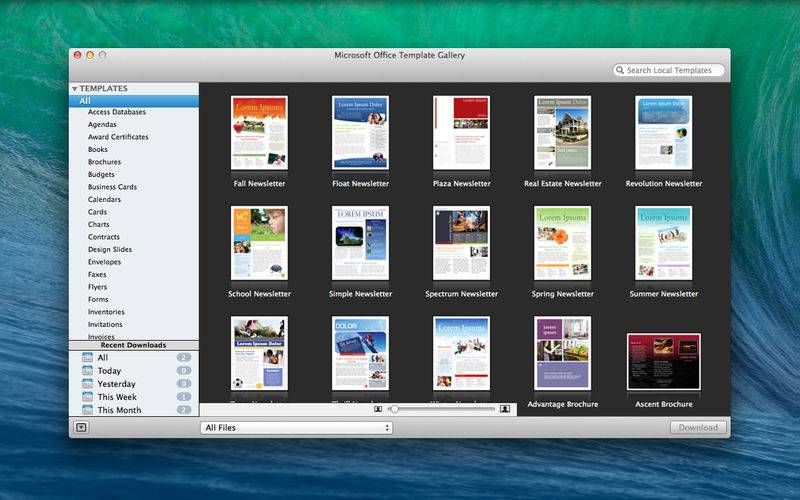This screenshot has height=500, width=800.
Task: Choose Inventories in the sidebar
Action: point(106,312)
